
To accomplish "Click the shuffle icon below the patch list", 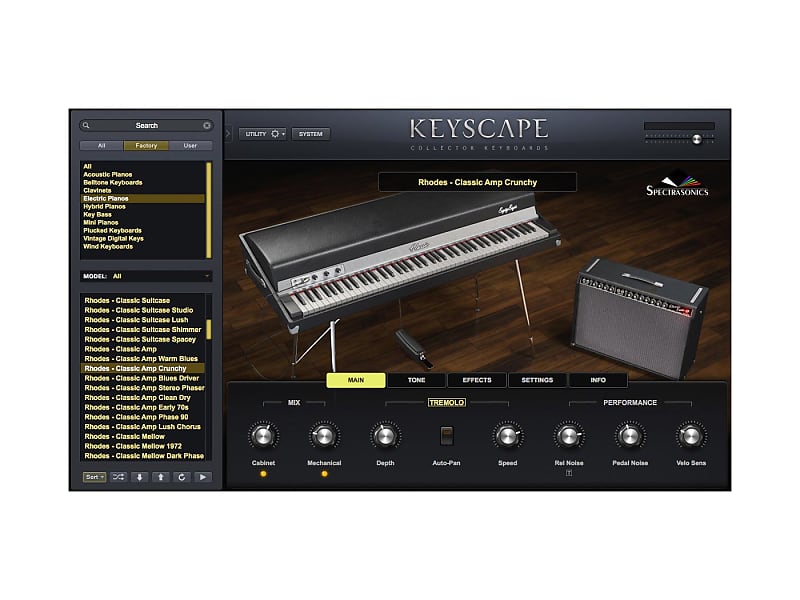I will click(118, 477).
